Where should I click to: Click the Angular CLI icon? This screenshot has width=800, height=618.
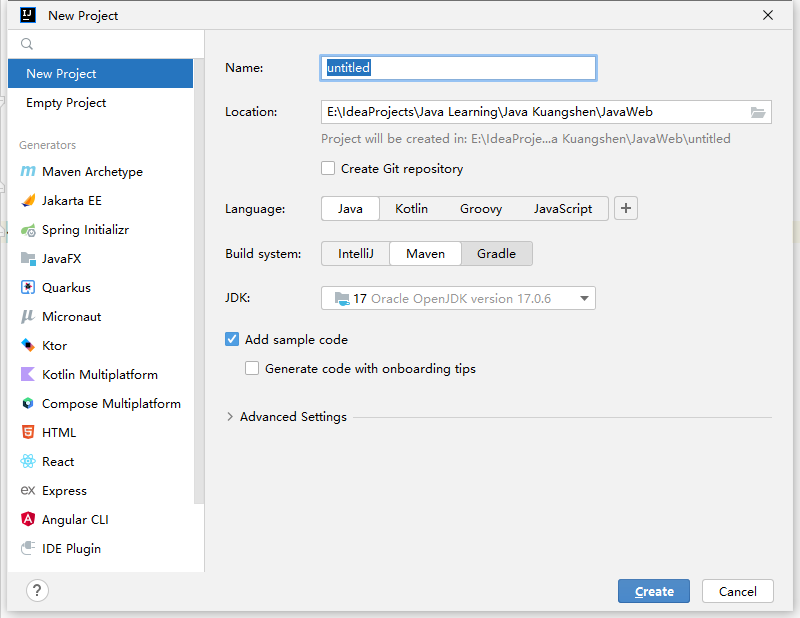(x=28, y=519)
